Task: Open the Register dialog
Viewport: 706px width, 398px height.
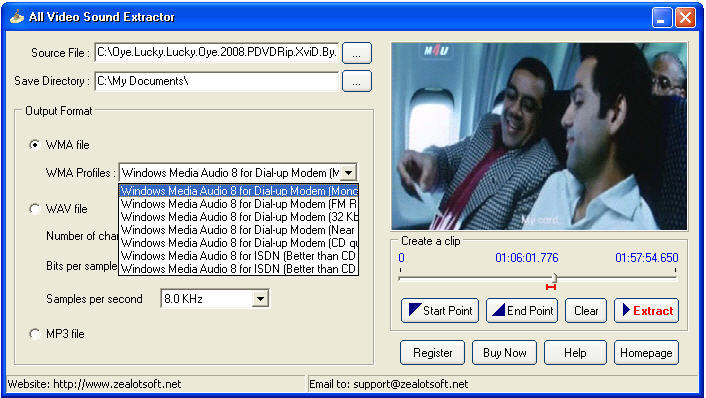Action: point(432,353)
